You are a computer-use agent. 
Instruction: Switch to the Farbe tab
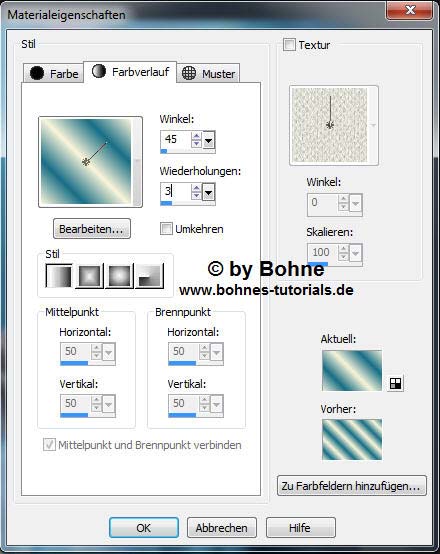coord(54,73)
